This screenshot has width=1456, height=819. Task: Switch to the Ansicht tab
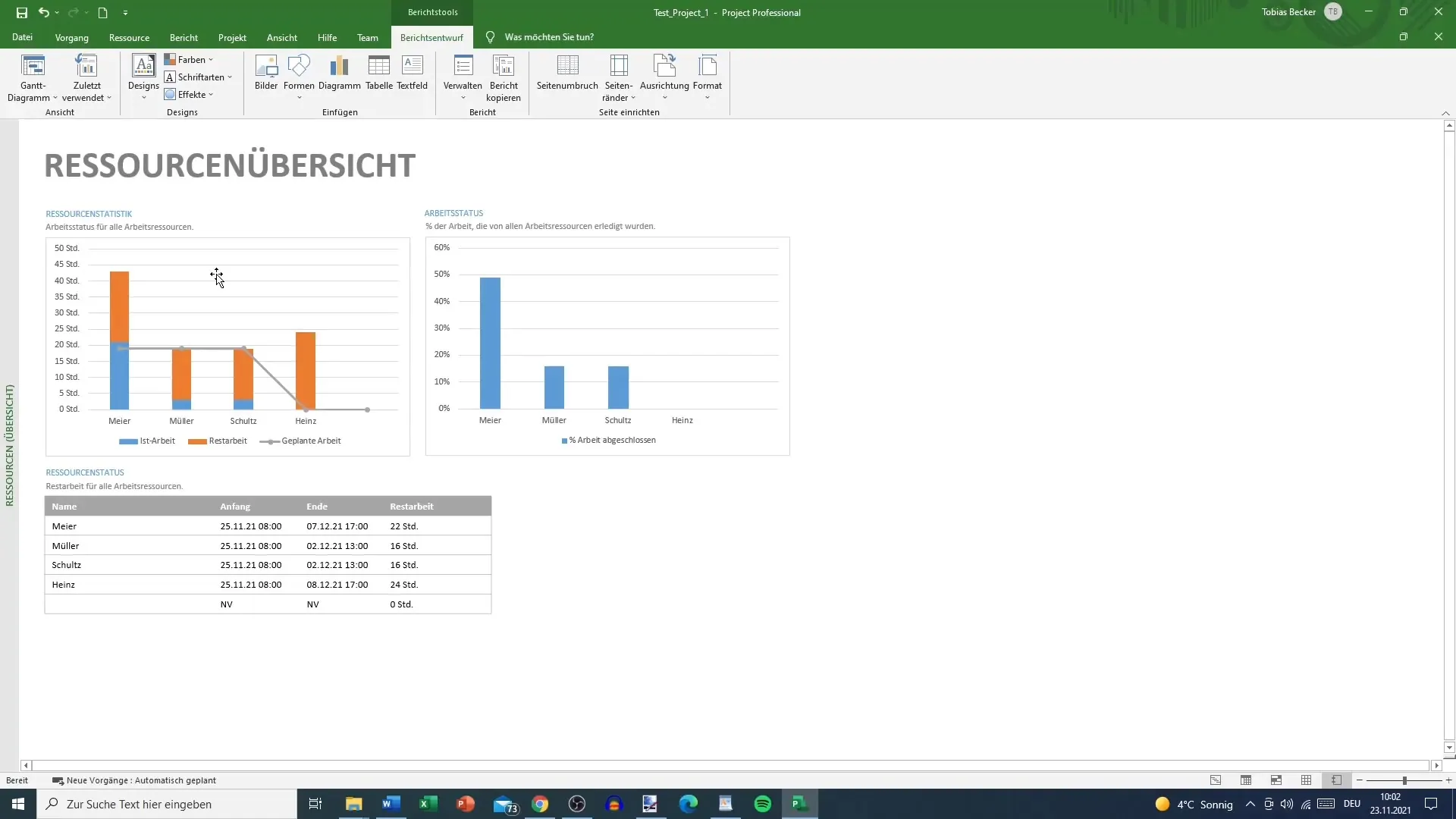tap(281, 37)
